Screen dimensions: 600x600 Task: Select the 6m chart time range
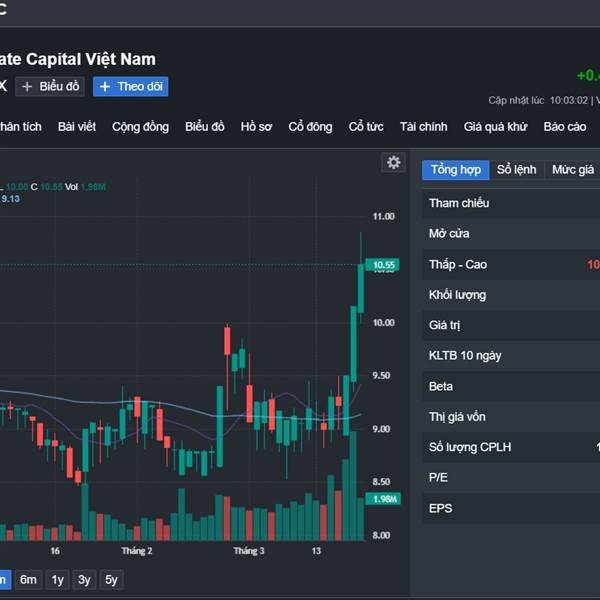coord(28,580)
